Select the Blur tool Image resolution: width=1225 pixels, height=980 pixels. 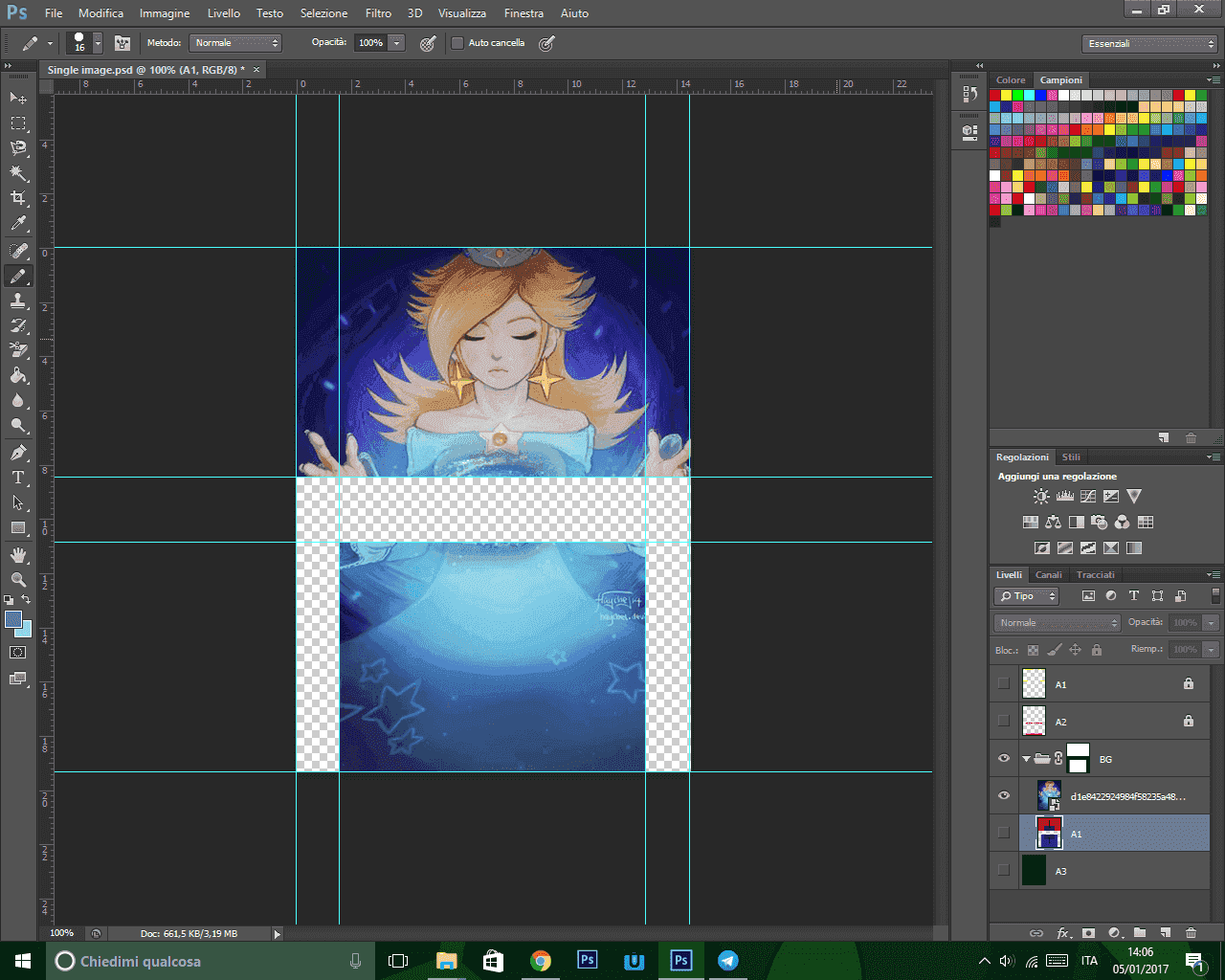[18, 400]
